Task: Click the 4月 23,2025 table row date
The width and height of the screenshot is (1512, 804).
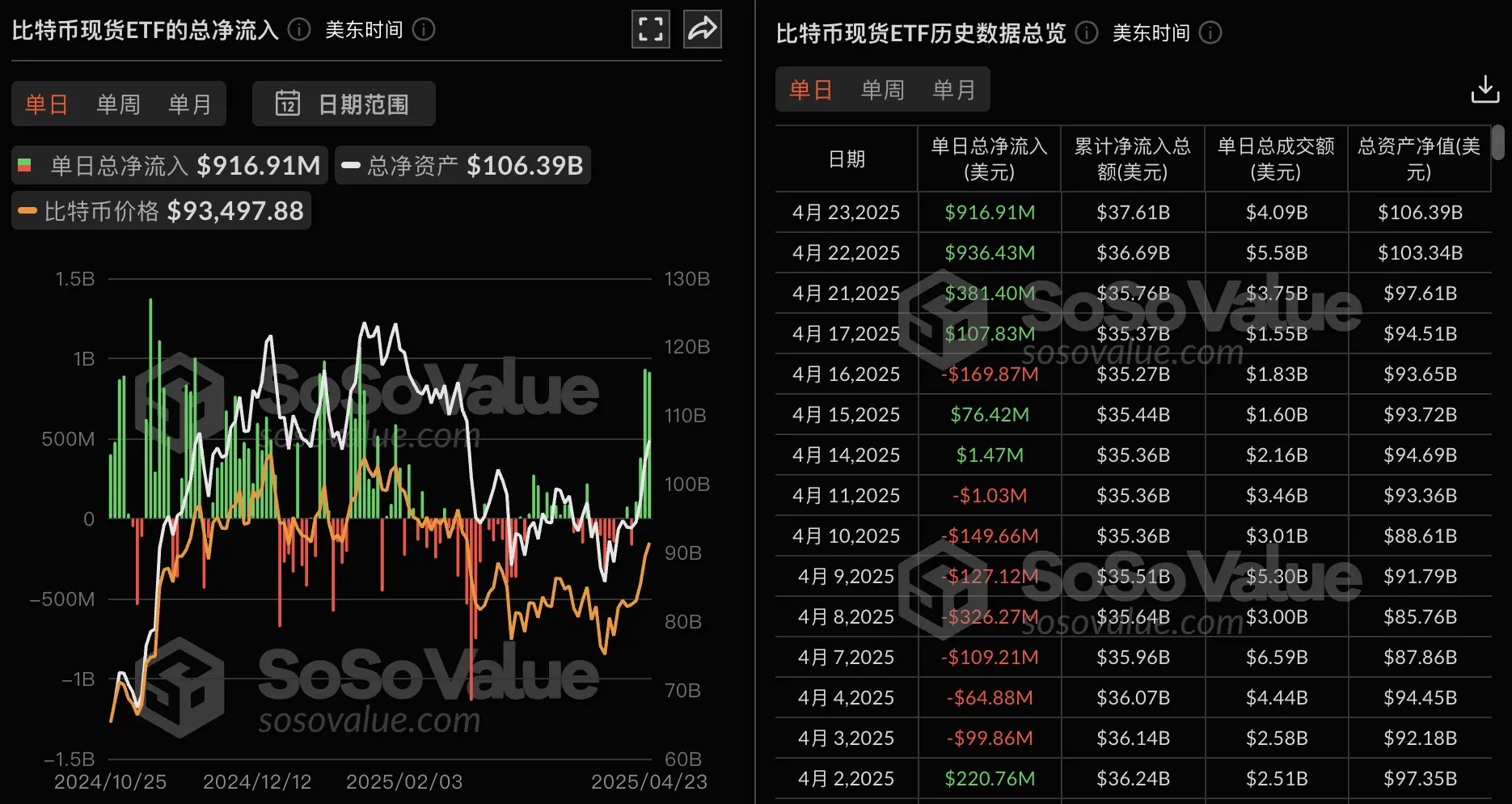Action: click(846, 213)
